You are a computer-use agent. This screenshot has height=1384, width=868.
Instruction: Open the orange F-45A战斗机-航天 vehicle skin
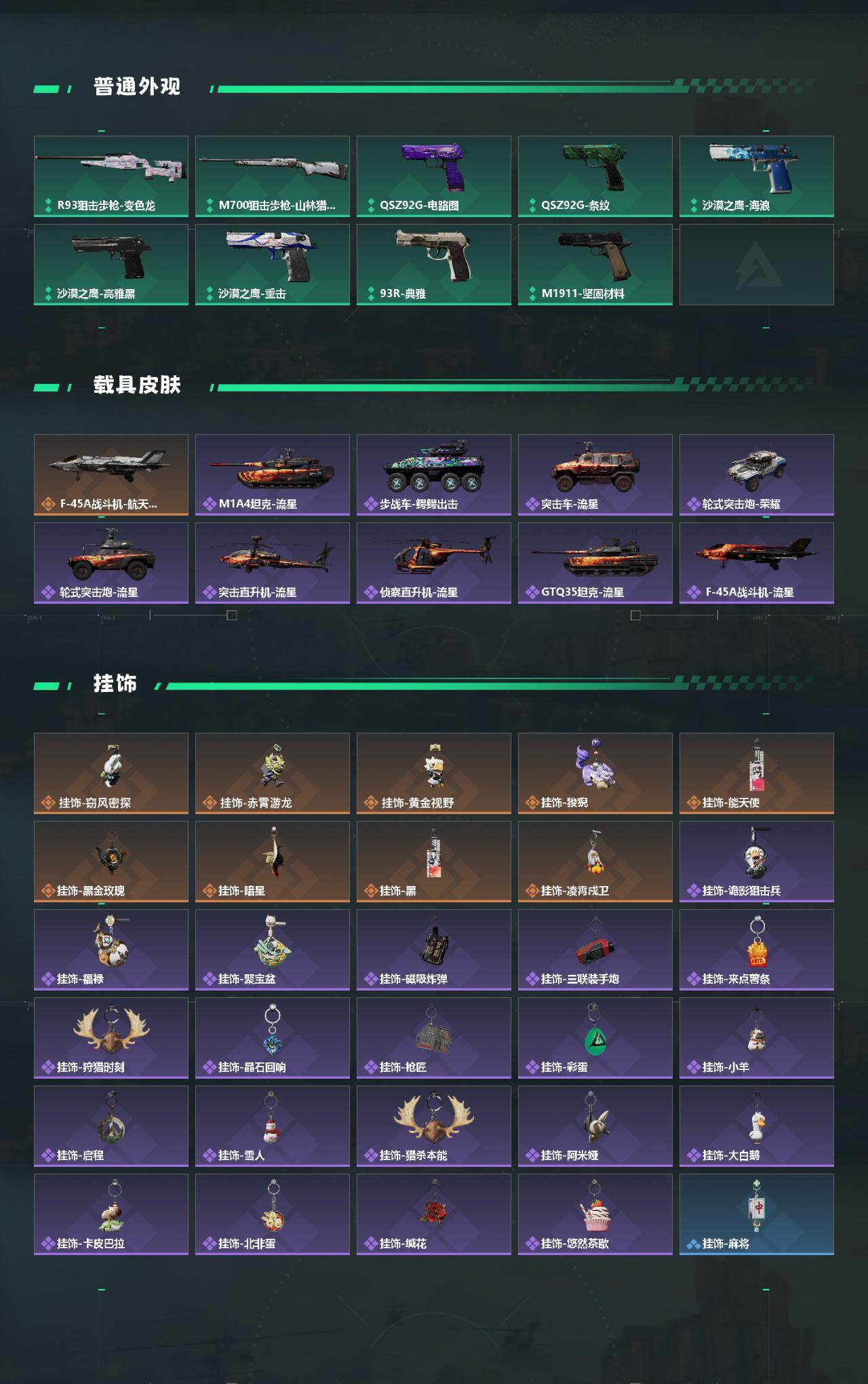(x=111, y=475)
